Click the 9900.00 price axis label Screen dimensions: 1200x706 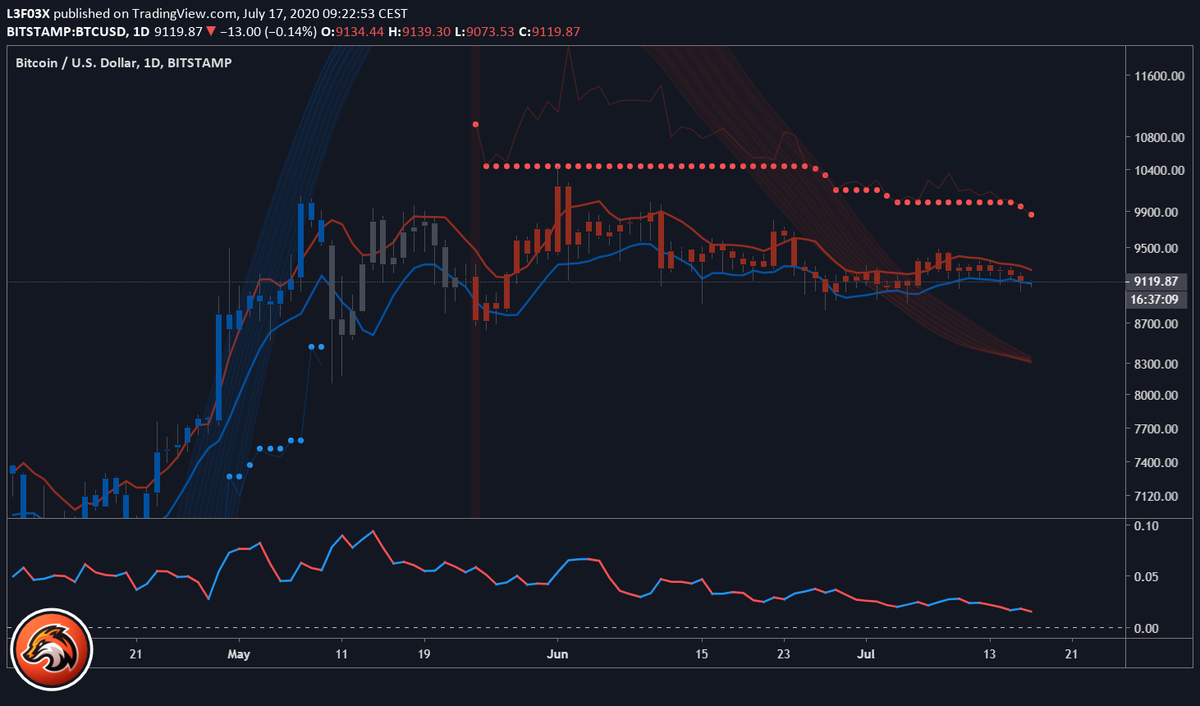tap(1159, 212)
